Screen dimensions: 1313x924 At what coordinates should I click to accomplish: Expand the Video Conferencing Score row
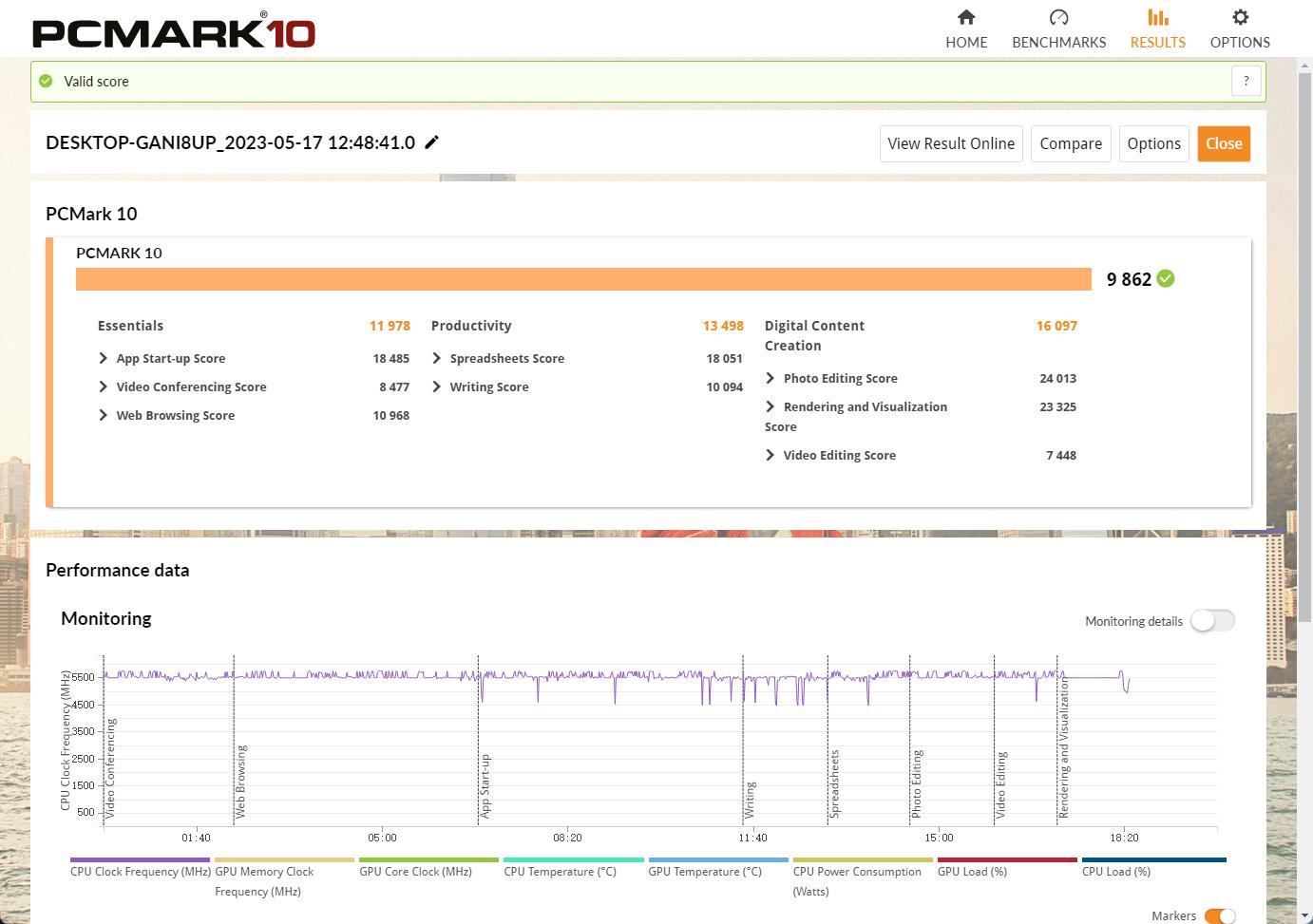click(x=104, y=387)
